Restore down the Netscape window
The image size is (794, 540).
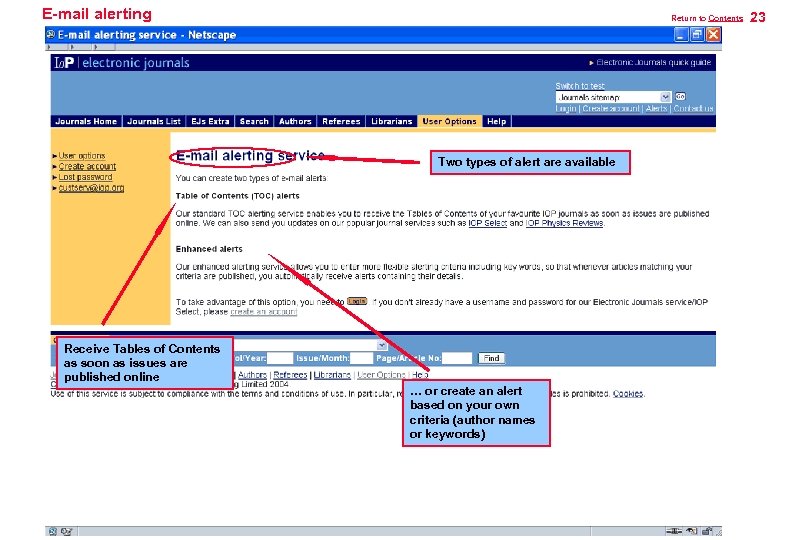[697, 34]
